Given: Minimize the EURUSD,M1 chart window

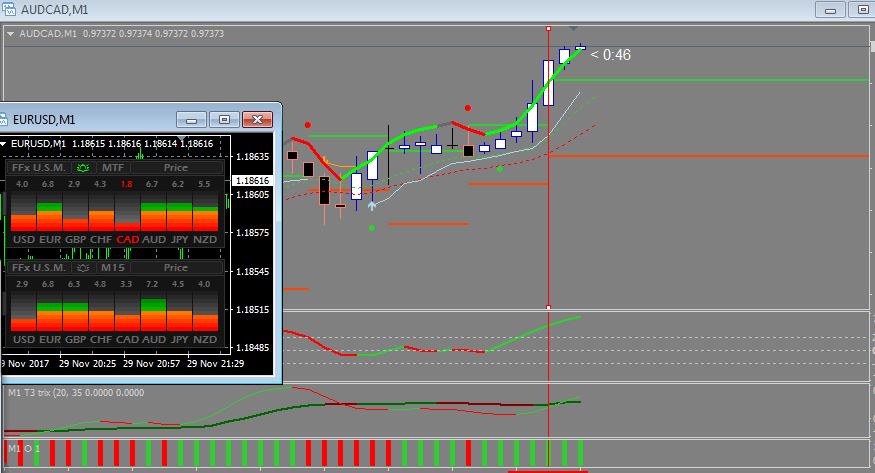Looking at the screenshot, I should tap(191, 119).
